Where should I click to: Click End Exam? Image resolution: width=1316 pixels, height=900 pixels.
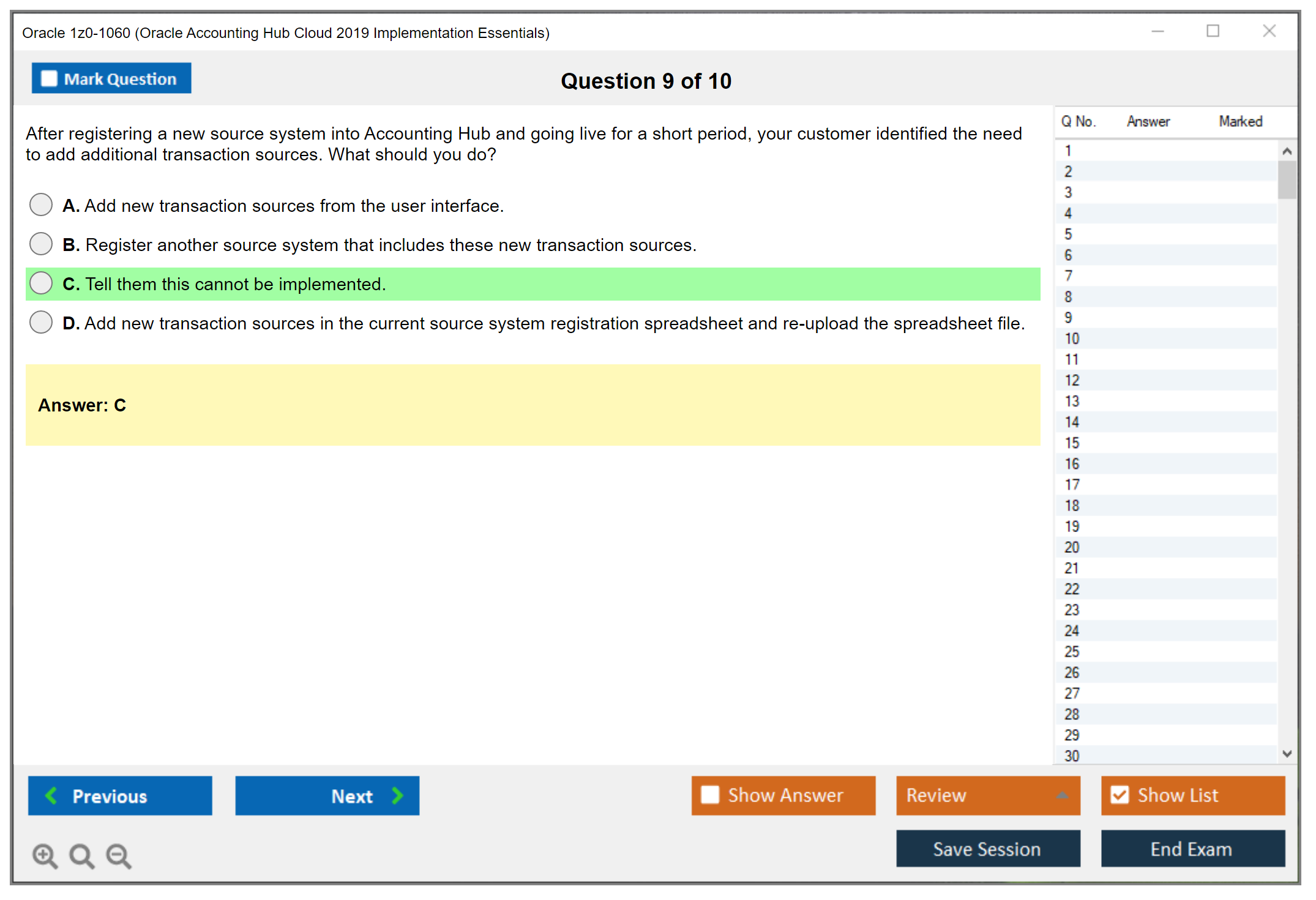tap(1192, 849)
